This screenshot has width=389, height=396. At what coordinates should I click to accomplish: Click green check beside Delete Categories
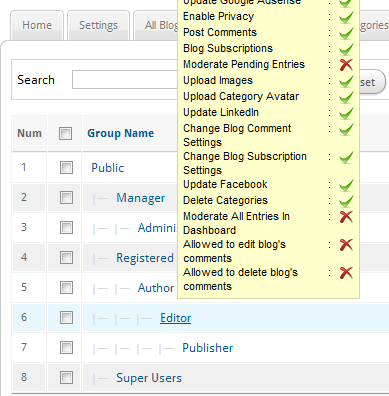tap(346, 201)
